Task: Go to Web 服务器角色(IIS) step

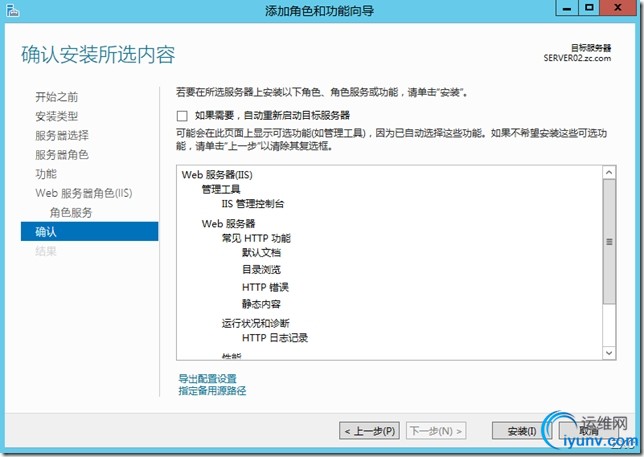Action: tap(84, 193)
